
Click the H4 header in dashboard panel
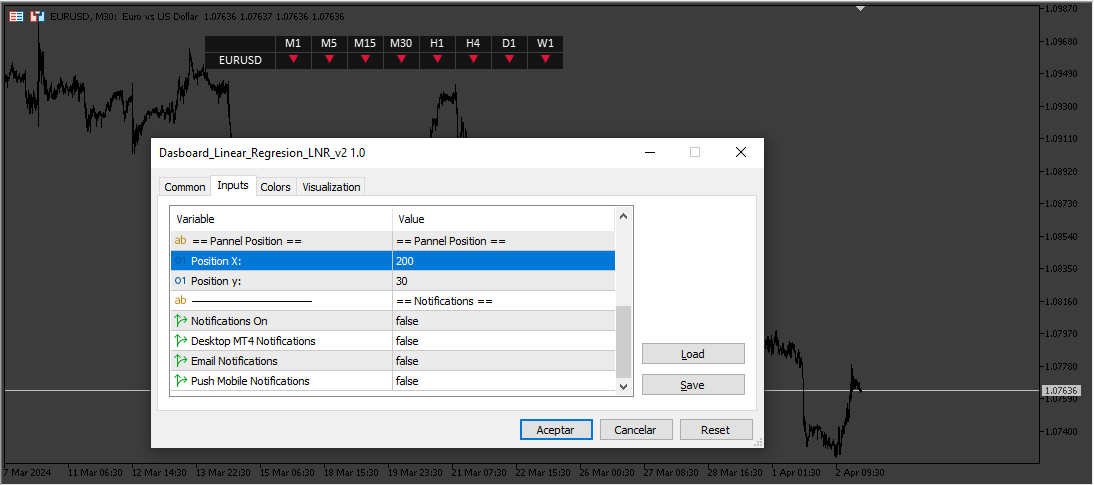(473, 43)
